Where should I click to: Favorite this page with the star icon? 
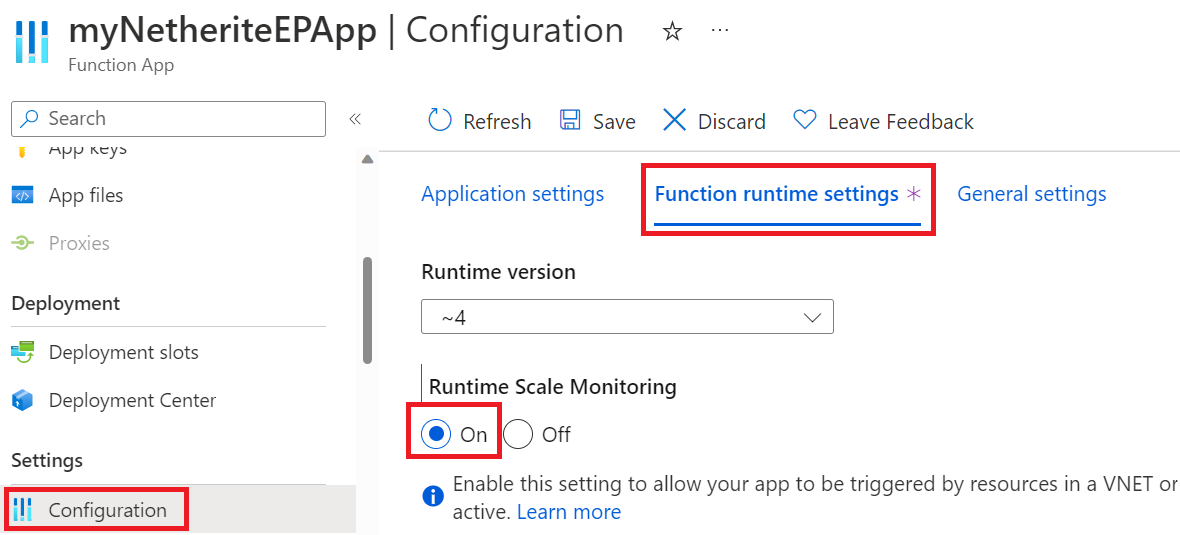pos(673,32)
